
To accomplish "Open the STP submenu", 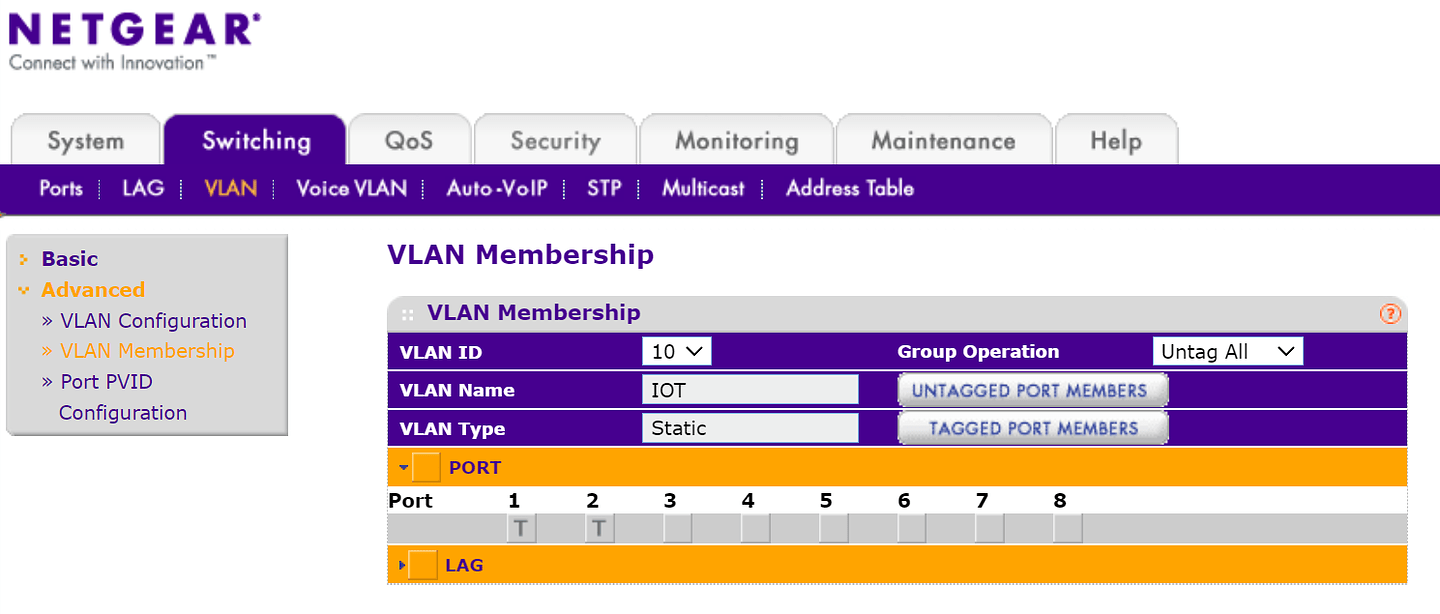I will tap(604, 188).
